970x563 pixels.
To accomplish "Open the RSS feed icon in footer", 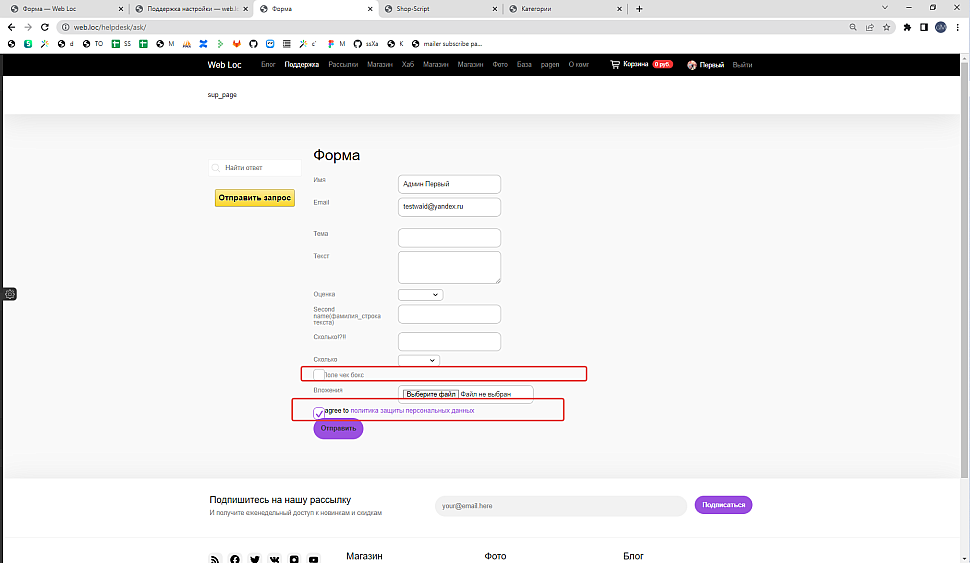I will pos(215,560).
